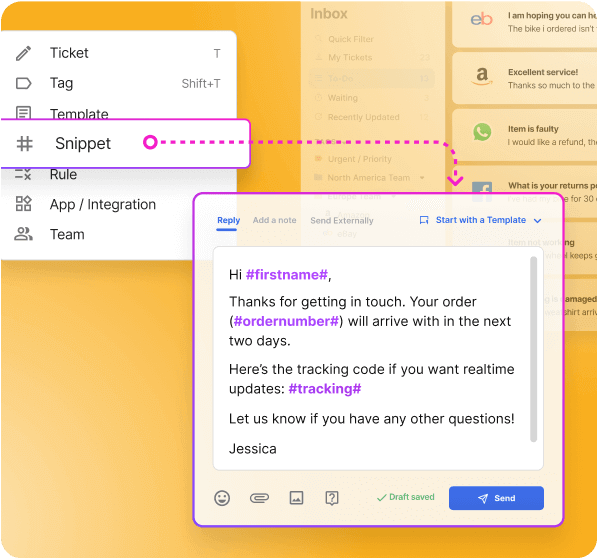The image size is (597, 558).
Task: Click the Team people icon
Action: (x=24, y=234)
